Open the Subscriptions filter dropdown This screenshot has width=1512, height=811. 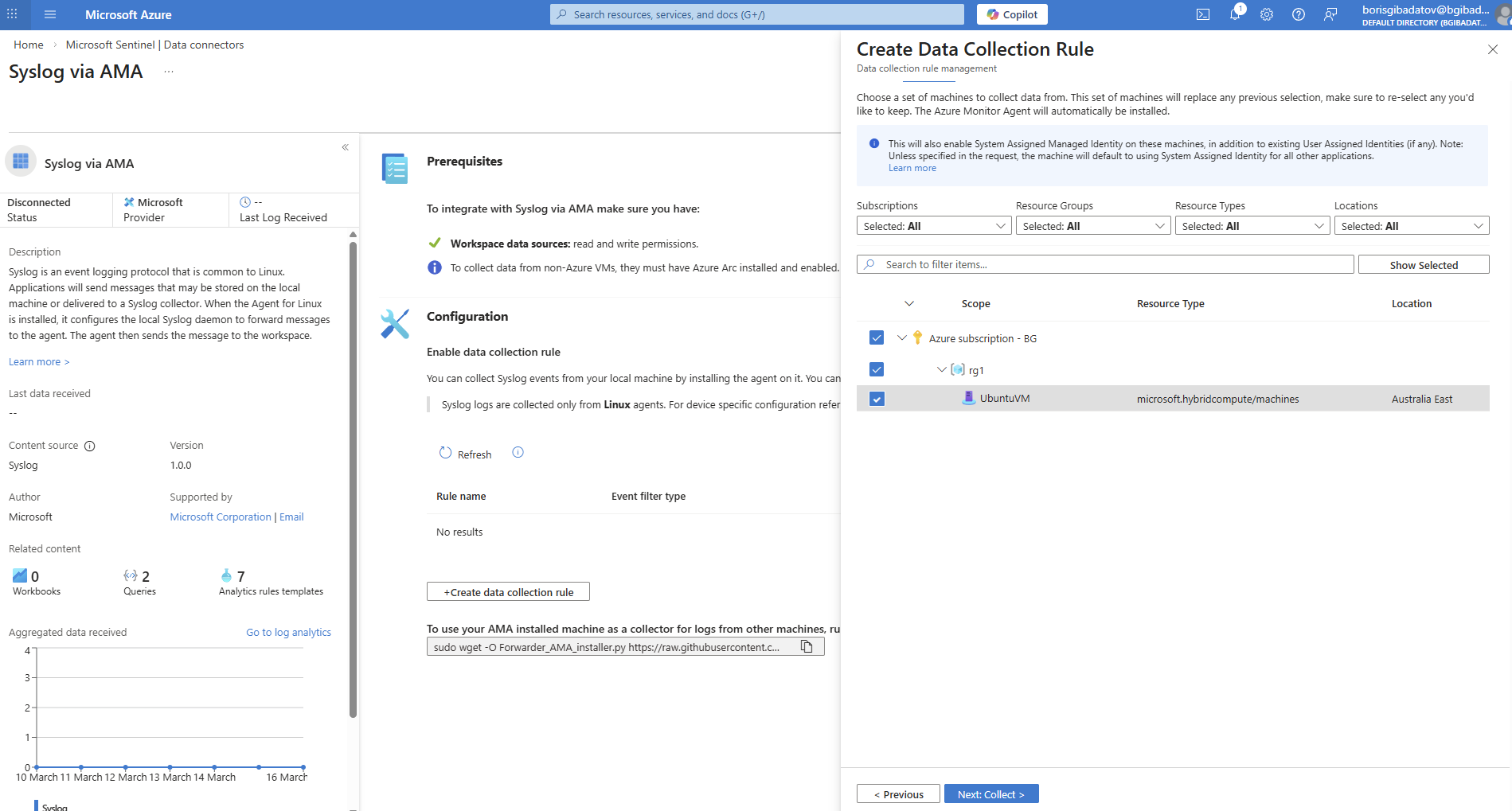pos(933,226)
